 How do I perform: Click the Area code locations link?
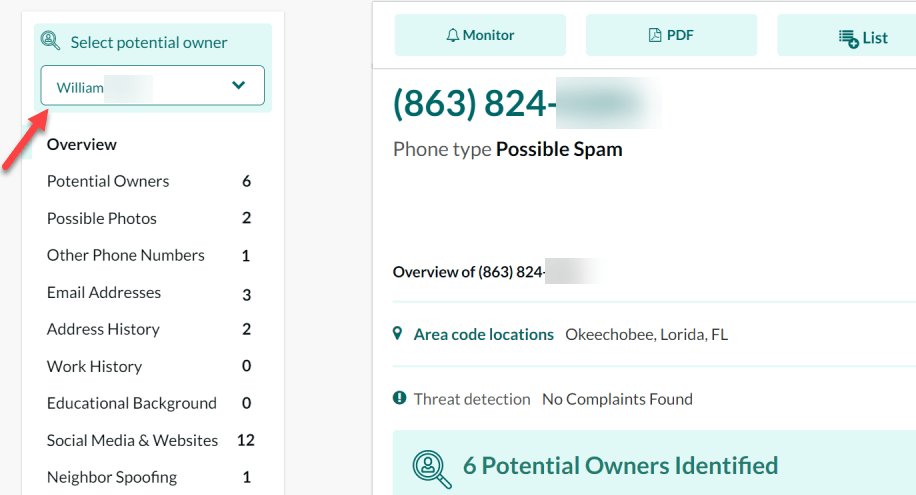pyautogui.click(x=484, y=334)
